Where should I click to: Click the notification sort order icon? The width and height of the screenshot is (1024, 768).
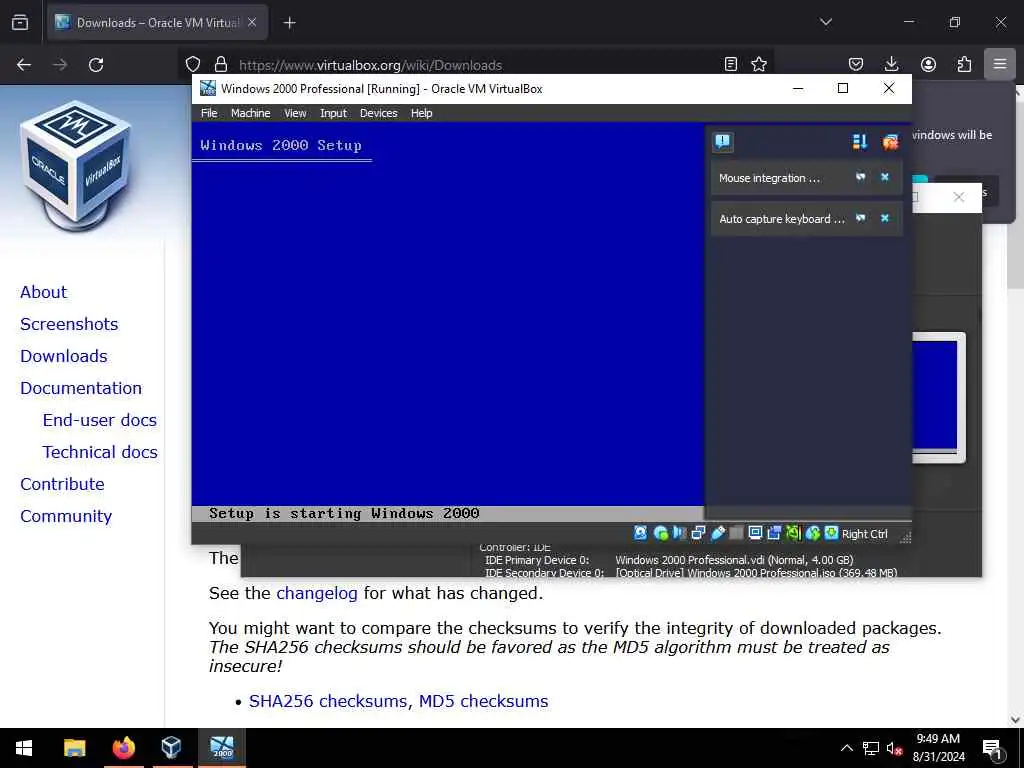pos(859,142)
